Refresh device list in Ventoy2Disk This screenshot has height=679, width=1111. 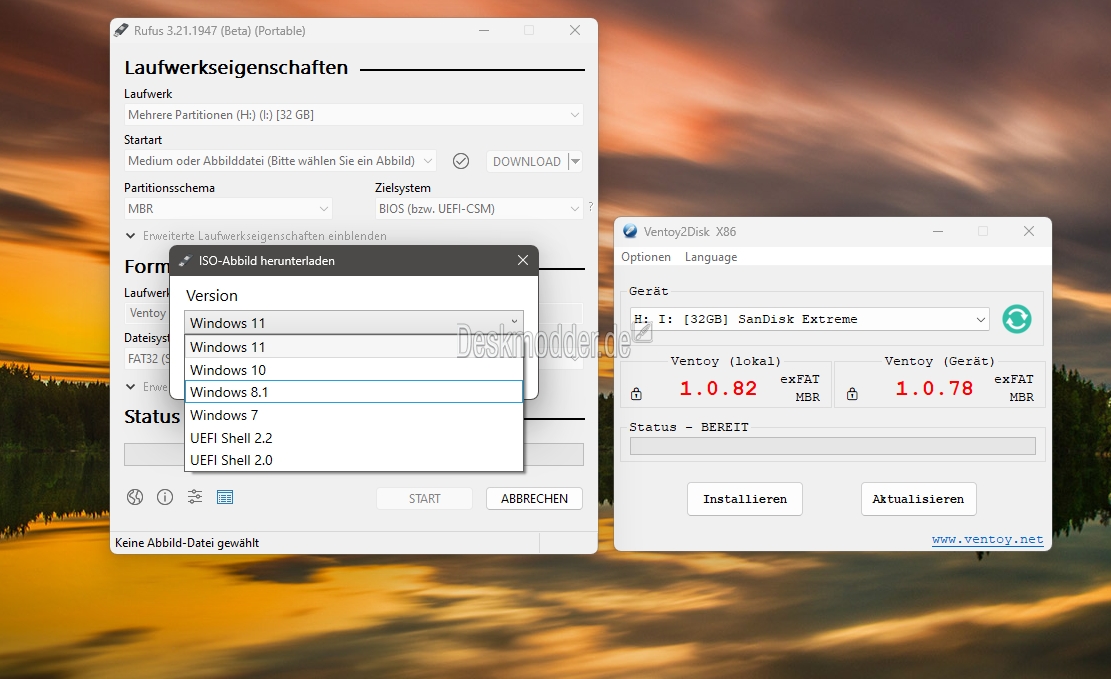[x=1017, y=319]
